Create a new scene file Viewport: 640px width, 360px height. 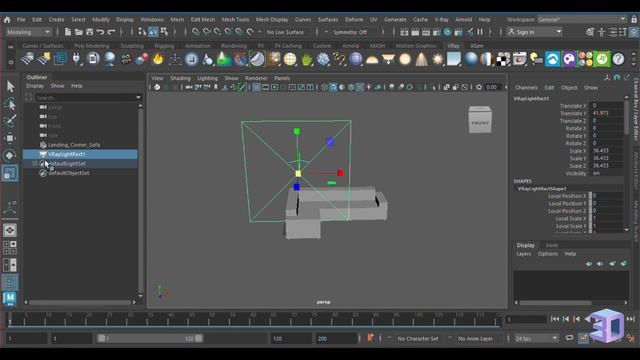coord(68,32)
